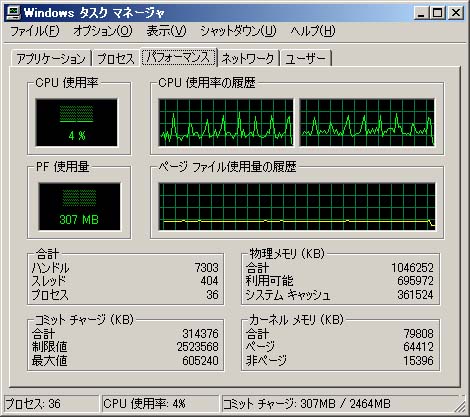The image size is (470, 417).
Task: Open the オプション(O) menu
Action: click(103, 31)
